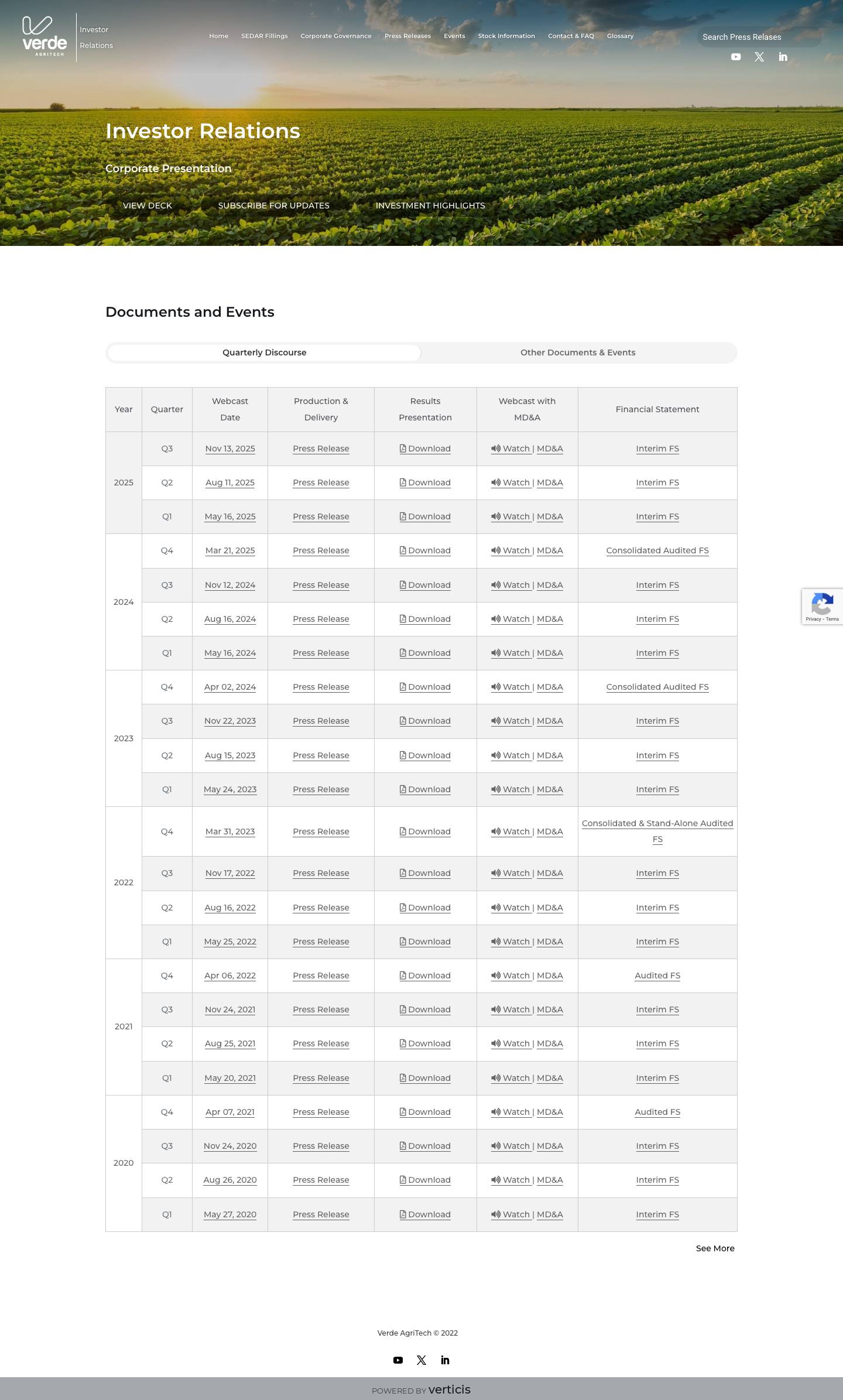Select the Quarterly Discourse tab

(x=264, y=352)
